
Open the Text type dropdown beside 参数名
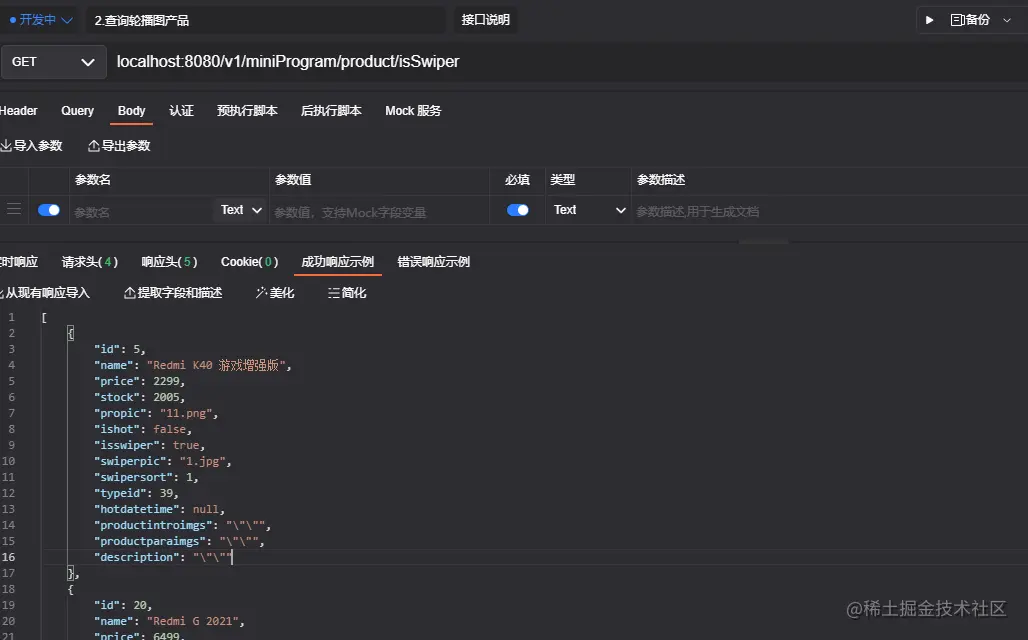(x=241, y=210)
